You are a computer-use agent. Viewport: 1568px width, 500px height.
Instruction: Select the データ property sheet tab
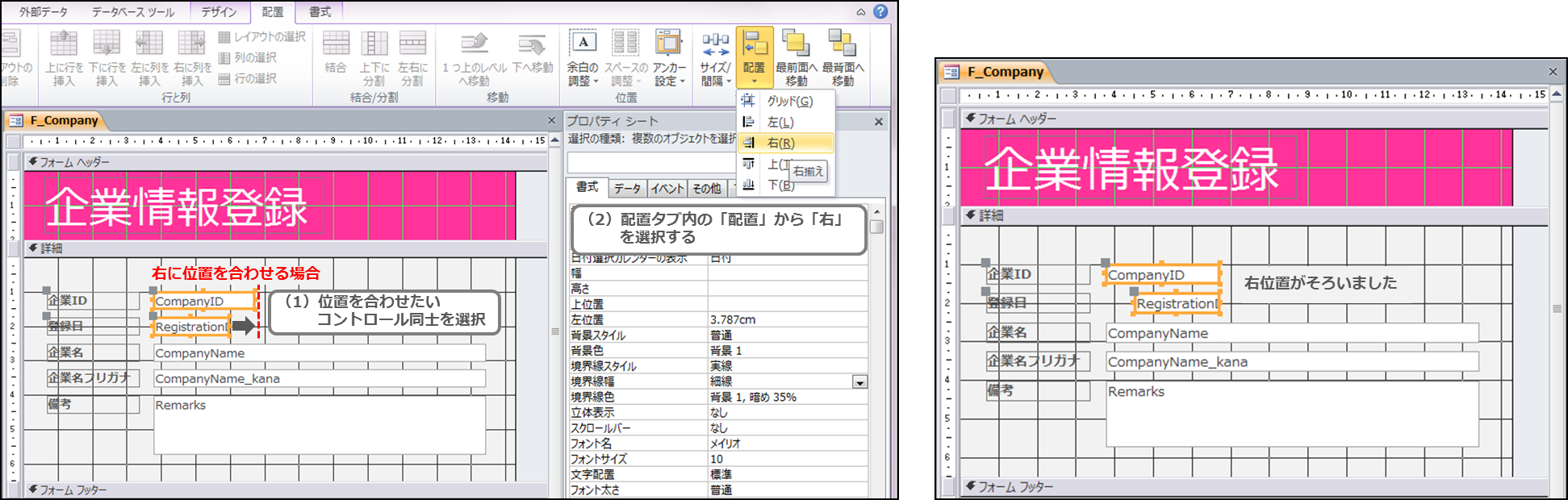pyautogui.click(x=627, y=189)
